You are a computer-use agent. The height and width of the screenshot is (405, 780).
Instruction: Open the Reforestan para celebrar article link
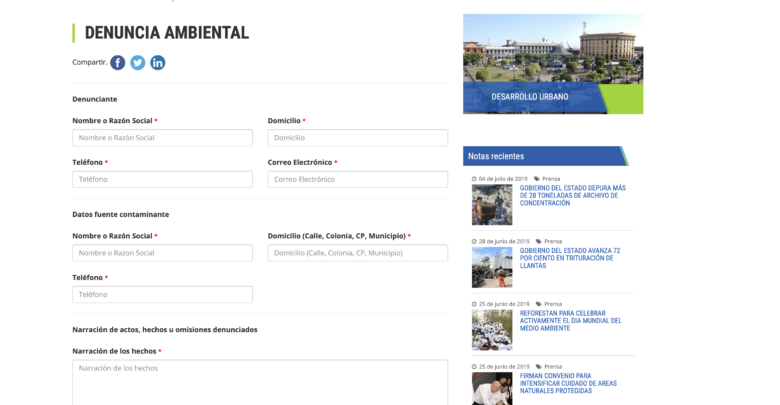point(571,321)
